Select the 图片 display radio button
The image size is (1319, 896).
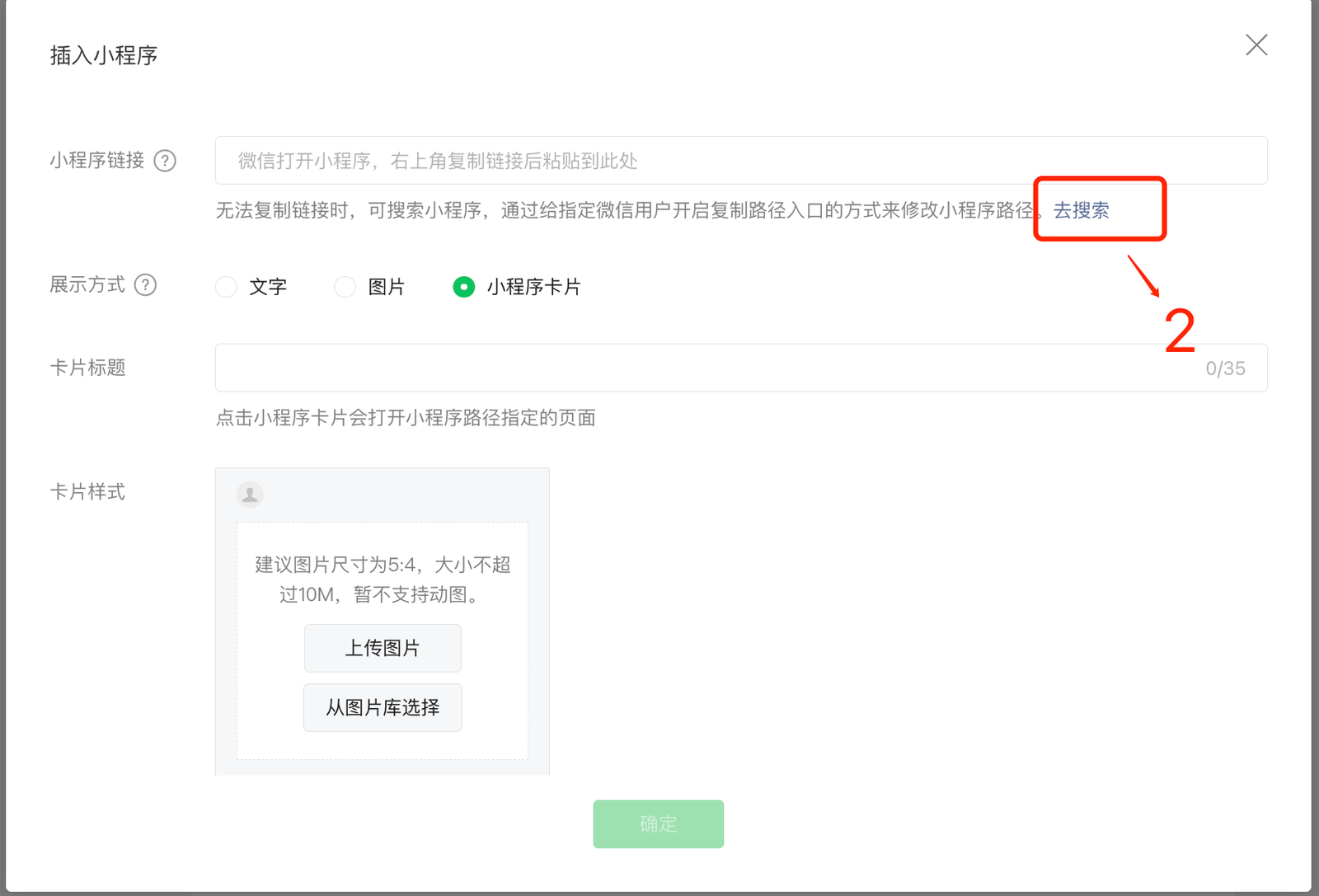tap(345, 287)
